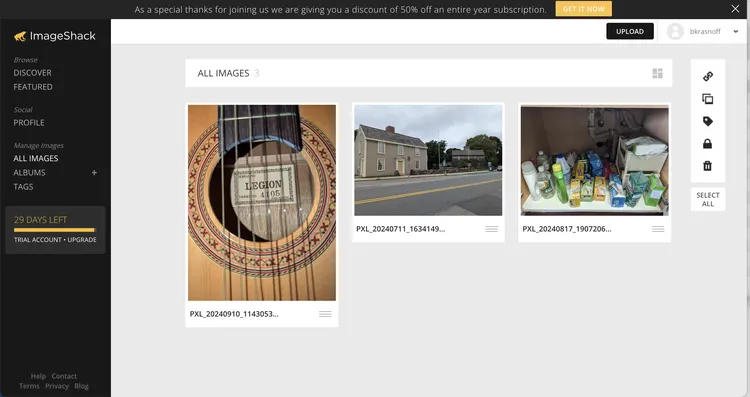The height and width of the screenshot is (397, 750).
Task: Click the trial days-left progress bar
Action: click(54, 230)
